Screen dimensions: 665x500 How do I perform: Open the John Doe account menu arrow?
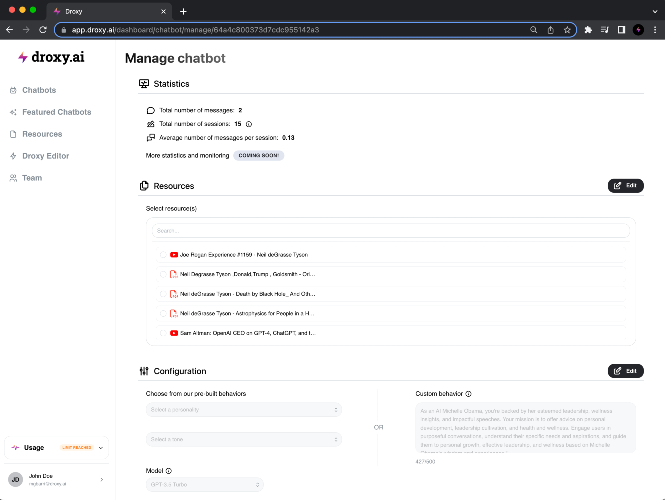[102, 480]
